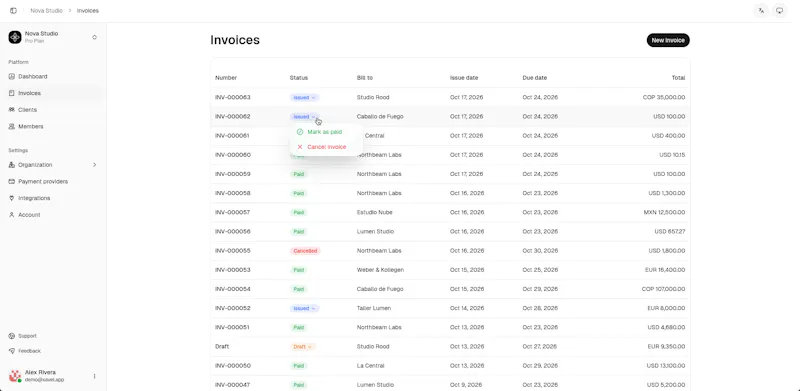Expand the Organization settings chevron
This screenshot has height=391, width=800.
pyautogui.click(x=94, y=165)
